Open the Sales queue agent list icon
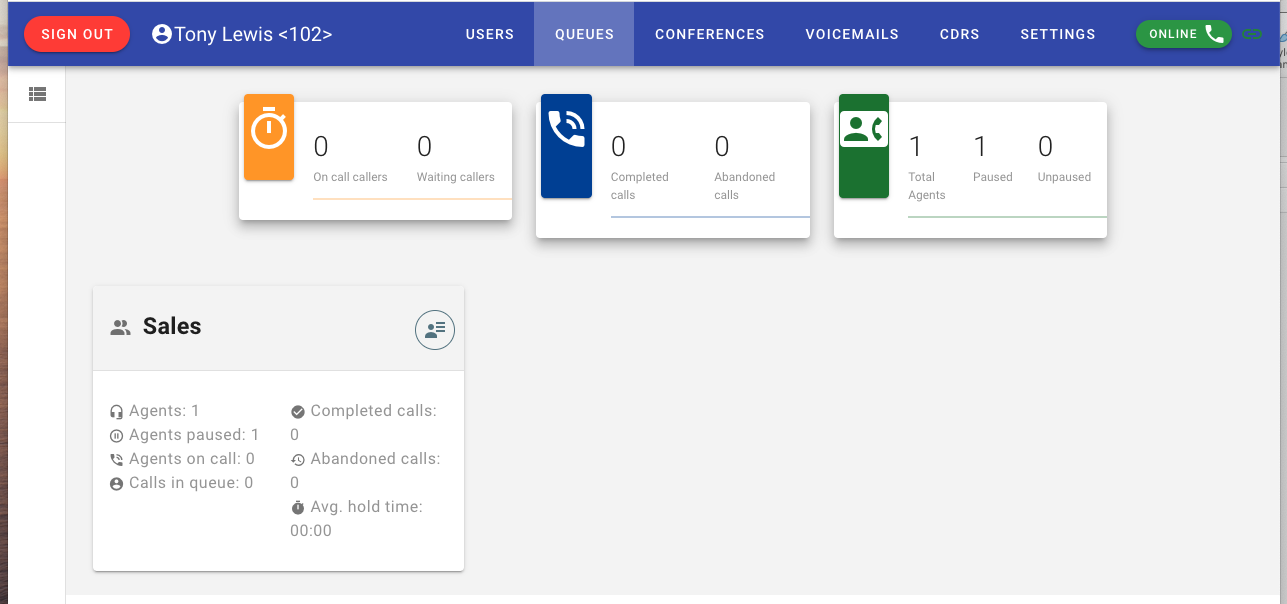Image resolution: width=1287 pixels, height=604 pixels. pyautogui.click(x=435, y=330)
